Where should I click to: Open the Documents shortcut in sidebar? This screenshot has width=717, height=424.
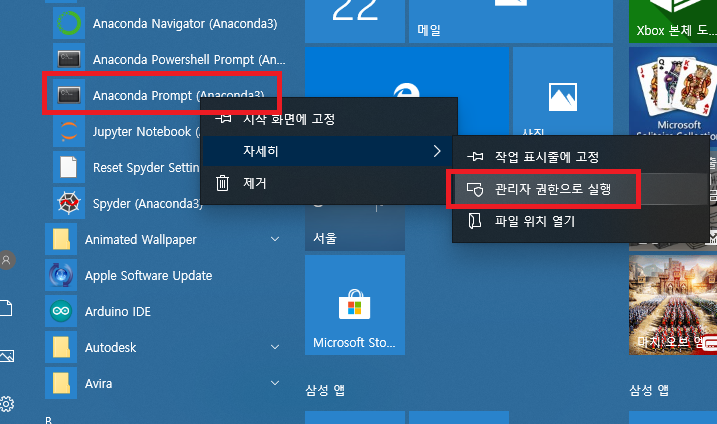click(x=6, y=308)
